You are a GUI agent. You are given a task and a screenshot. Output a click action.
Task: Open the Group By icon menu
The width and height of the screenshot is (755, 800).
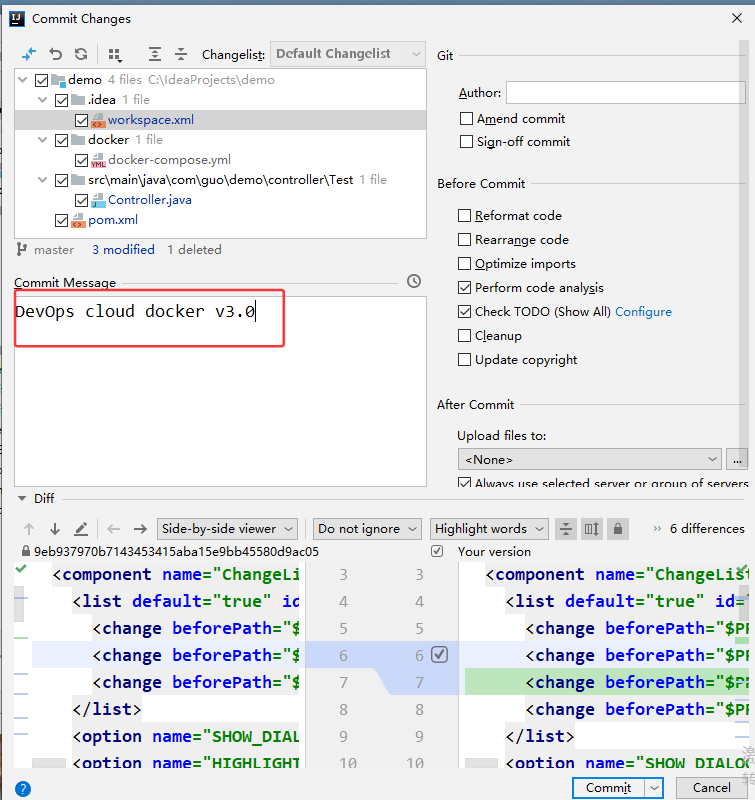pos(115,54)
